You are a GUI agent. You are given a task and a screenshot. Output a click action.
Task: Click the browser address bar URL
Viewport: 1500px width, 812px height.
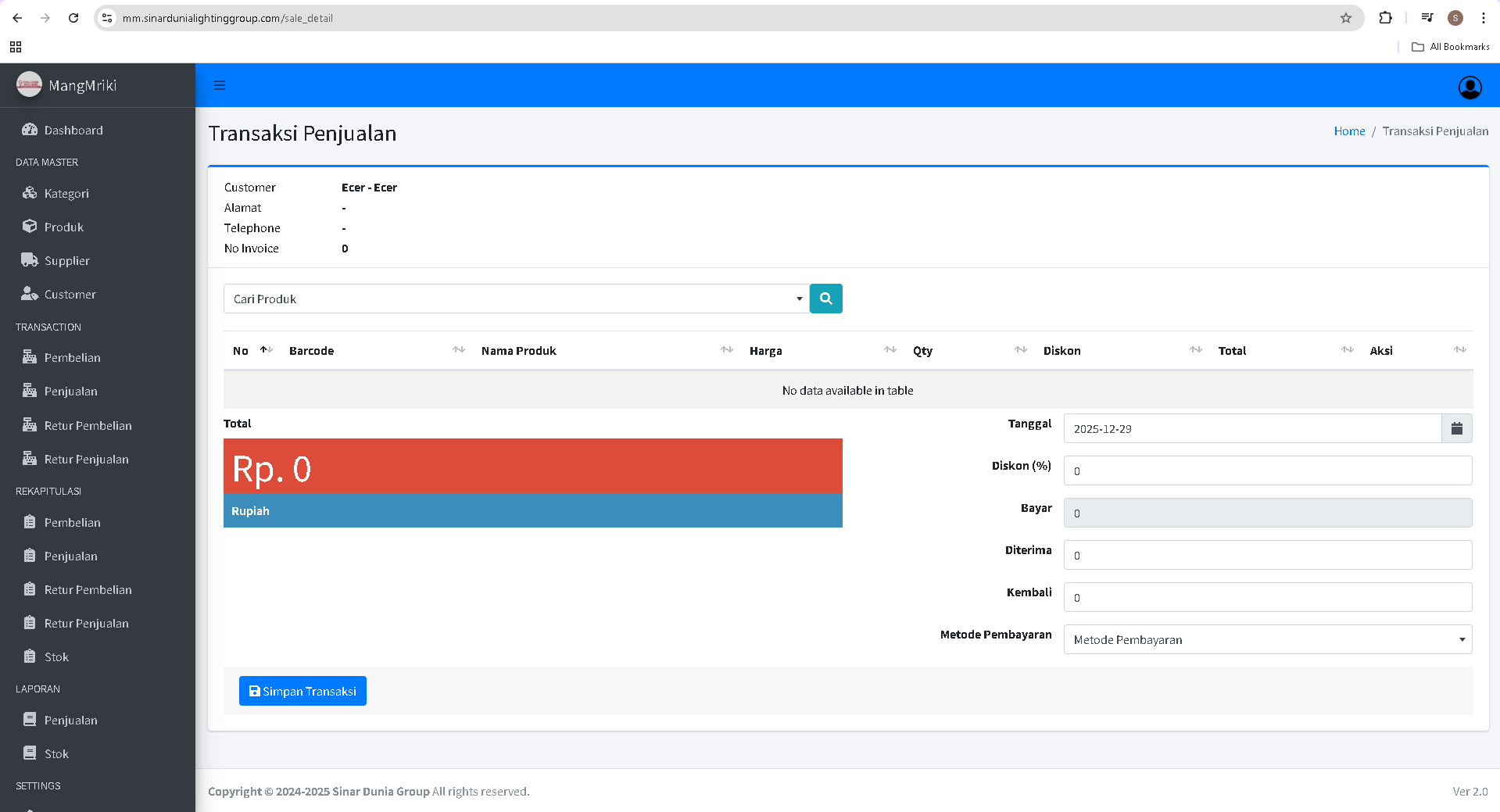pos(227,18)
